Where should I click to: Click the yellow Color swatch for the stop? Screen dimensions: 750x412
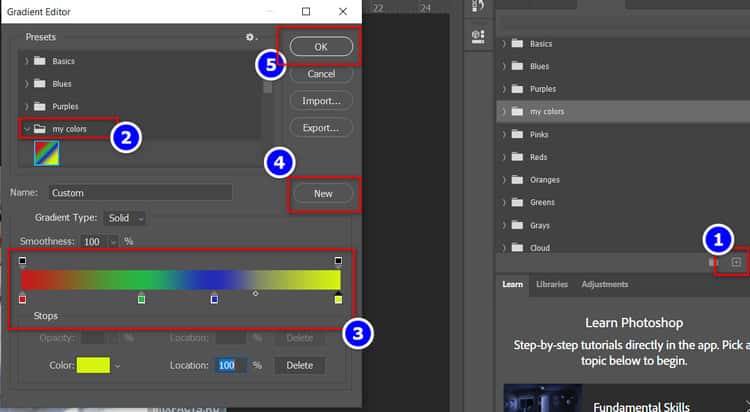(x=93, y=366)
